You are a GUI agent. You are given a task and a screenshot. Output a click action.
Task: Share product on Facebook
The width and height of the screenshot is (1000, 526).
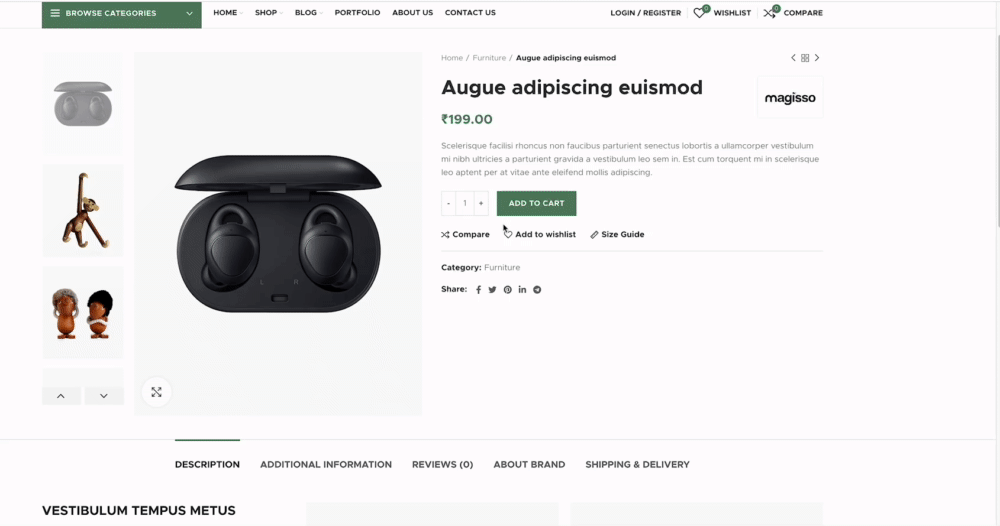478,289
